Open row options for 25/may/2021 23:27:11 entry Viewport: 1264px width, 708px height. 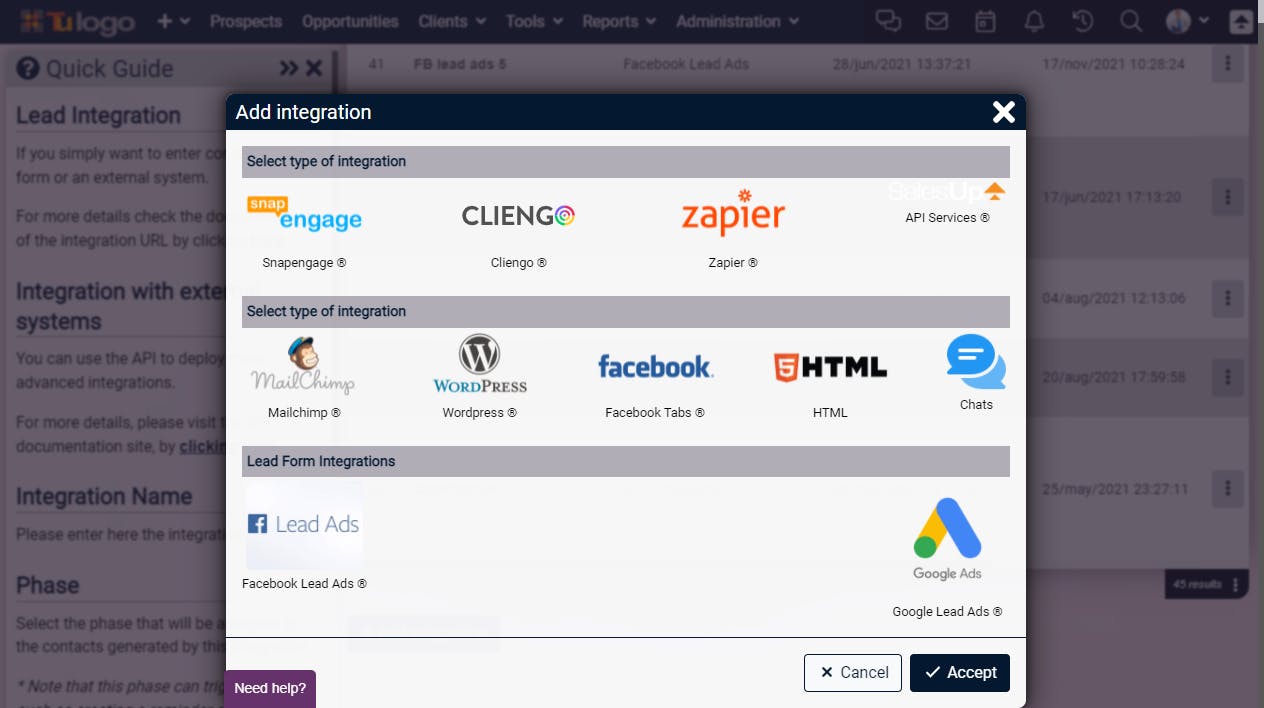(1228, 489)
